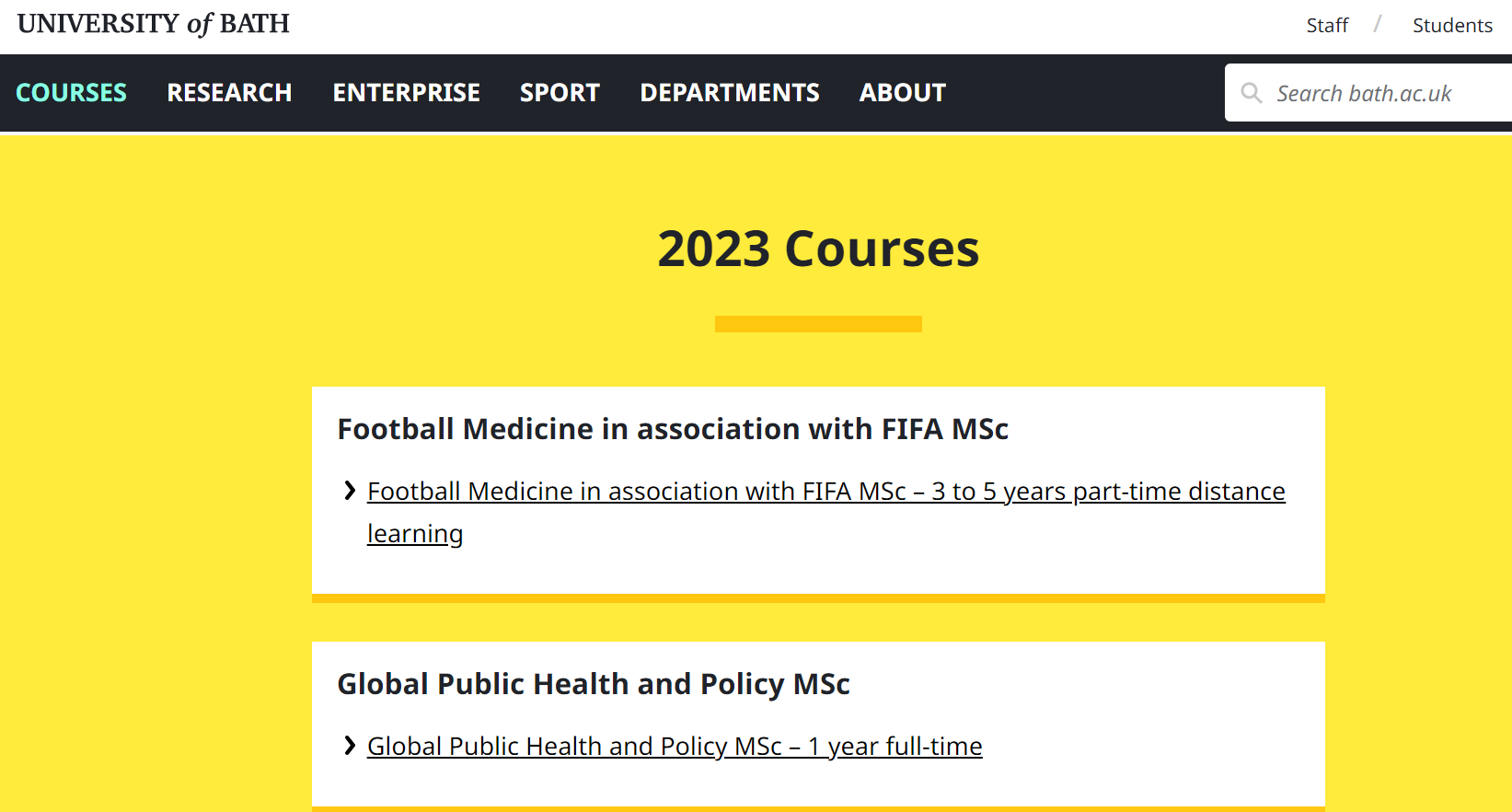Click the Global Public Health and Policy heading
Image resolution: width=1512 pixels, height=812 pixels.
594,684
